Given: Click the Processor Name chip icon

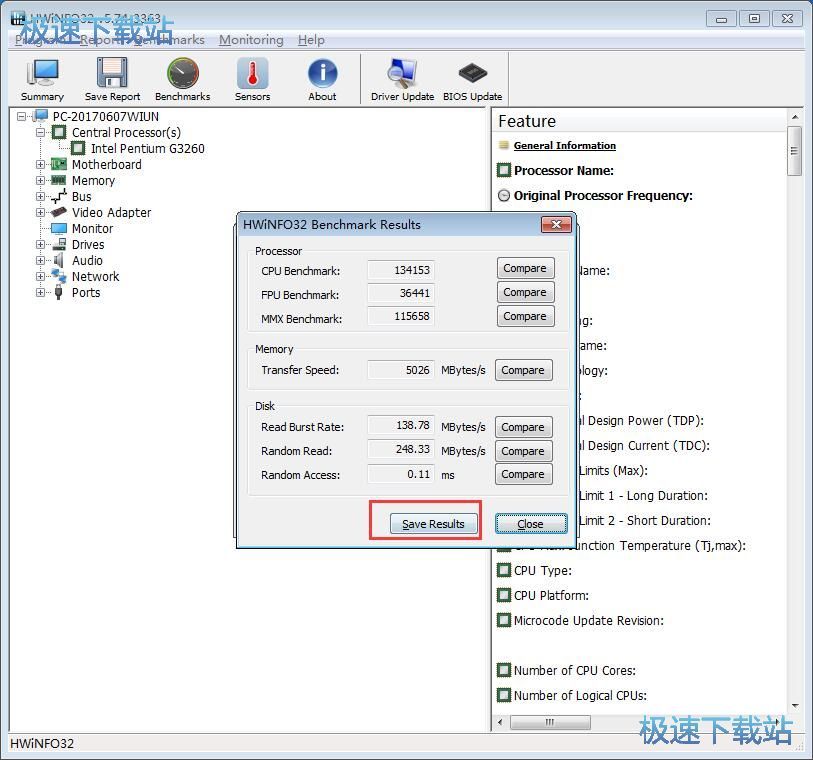Looking at the screenshot, I should coord(503,170).
